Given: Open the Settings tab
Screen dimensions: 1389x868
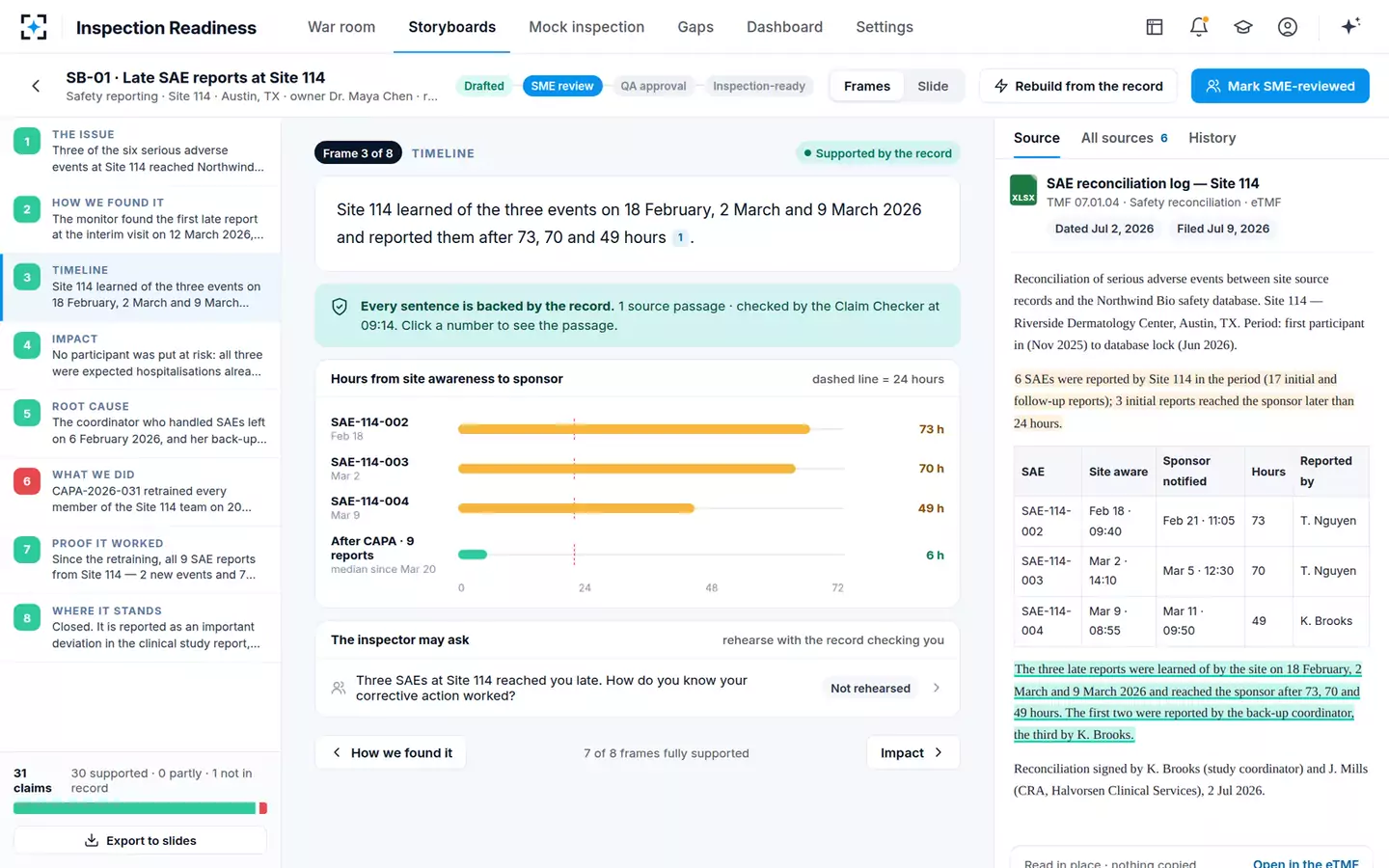Looking at the screenshot, I should tap(885, 27).
